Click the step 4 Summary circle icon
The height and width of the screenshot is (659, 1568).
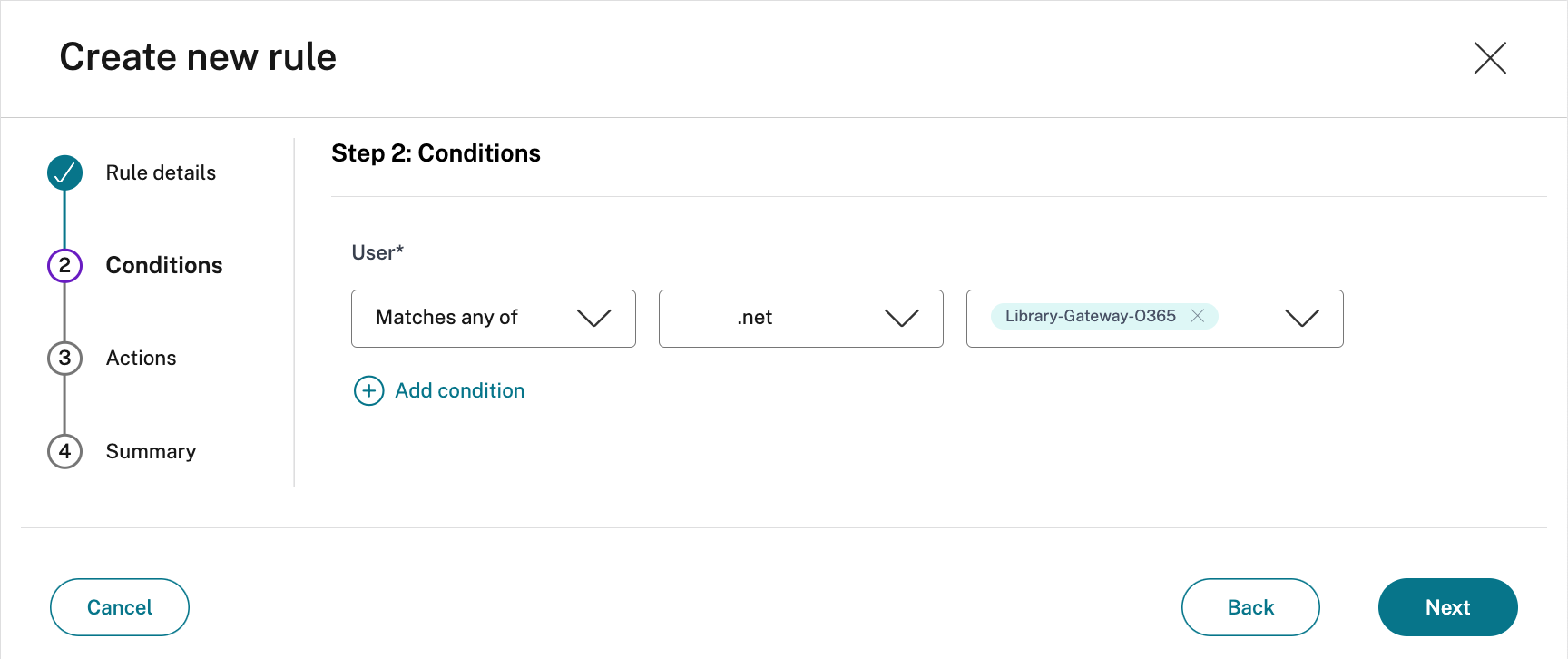64,451
